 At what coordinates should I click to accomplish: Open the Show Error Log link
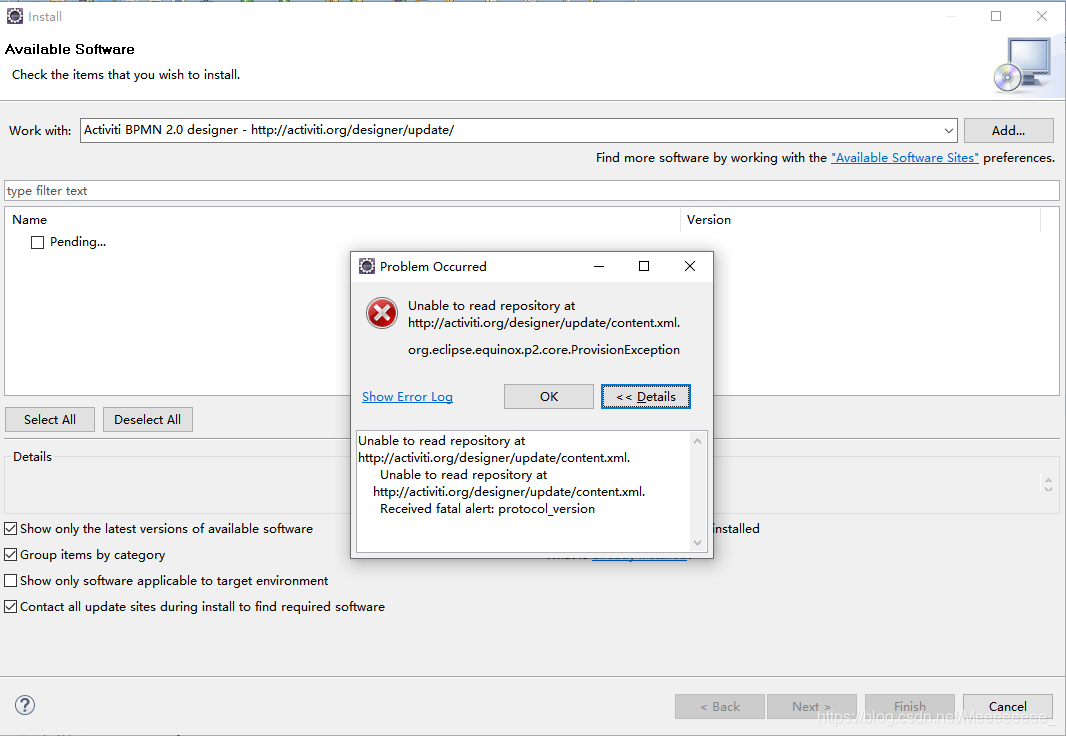pyautogui.click(x=407, y=397)
